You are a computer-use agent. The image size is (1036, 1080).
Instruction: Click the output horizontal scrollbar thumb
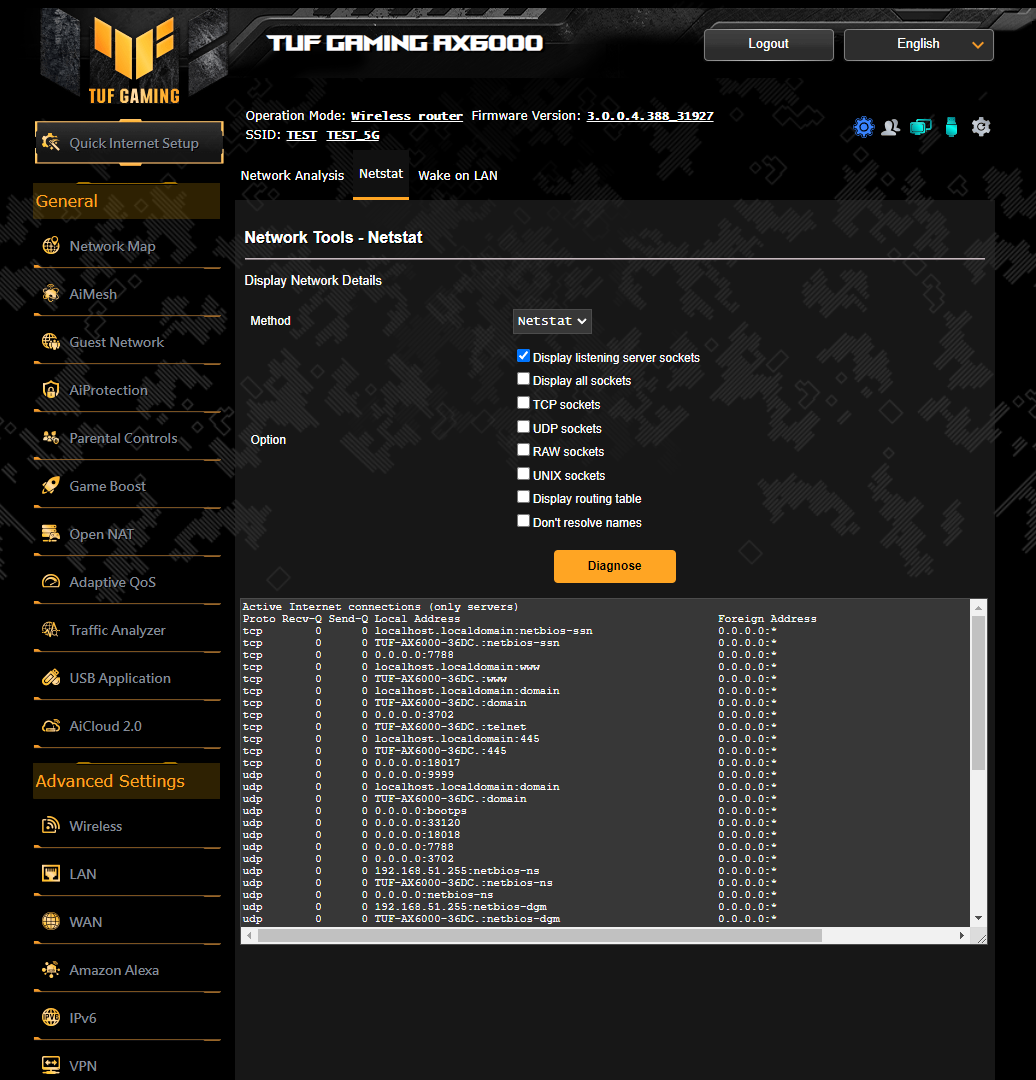pyautogui.click(x=539, y=935)
